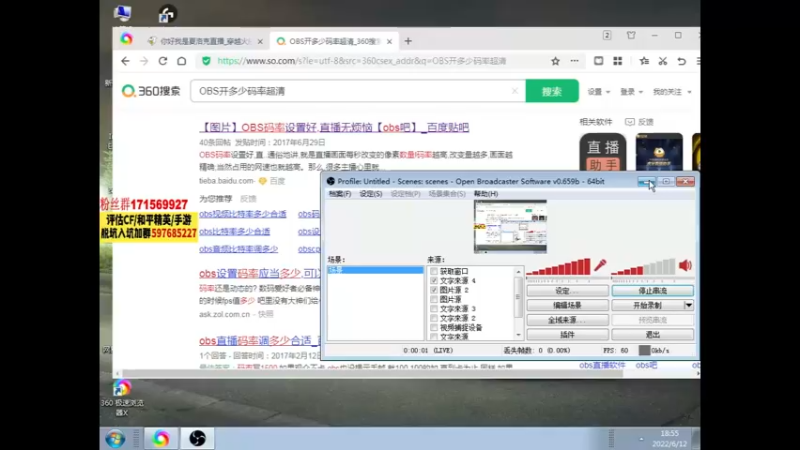
Task: Click the 插件 button in OBS
Action: [567, 335]
